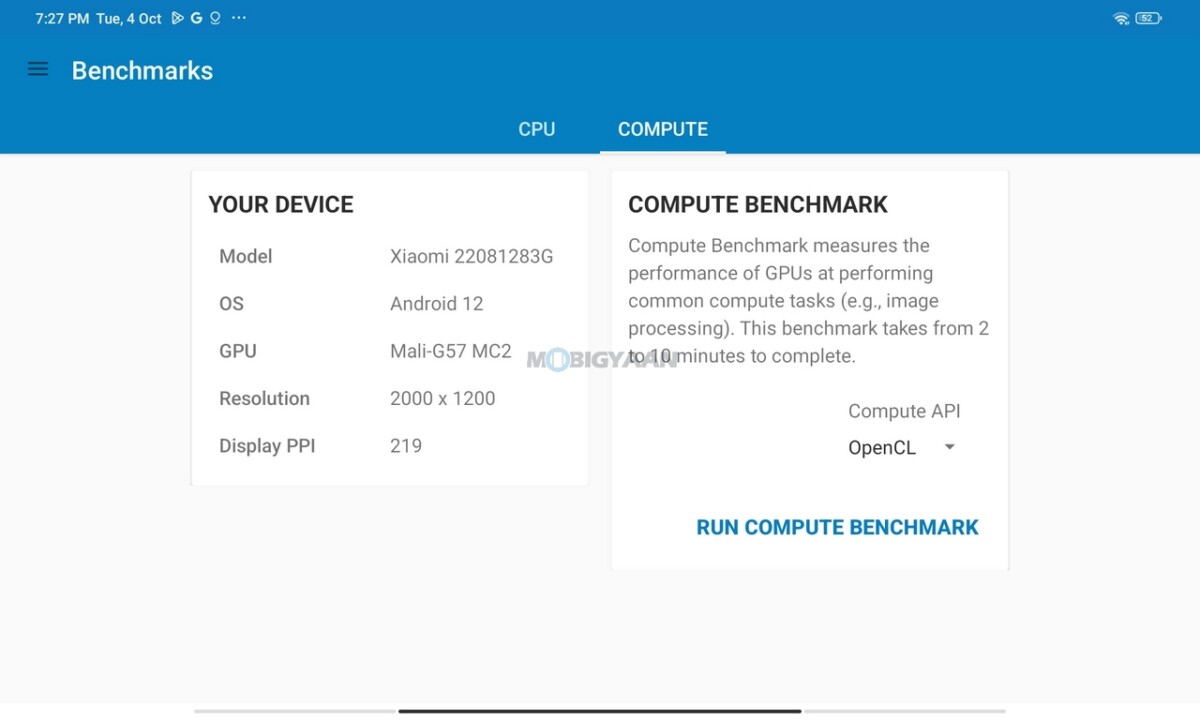The height and width of the screenshot is (720, 1200).
Task: Tap the three-dots overflow in status bar
Action: pos(238,18)
